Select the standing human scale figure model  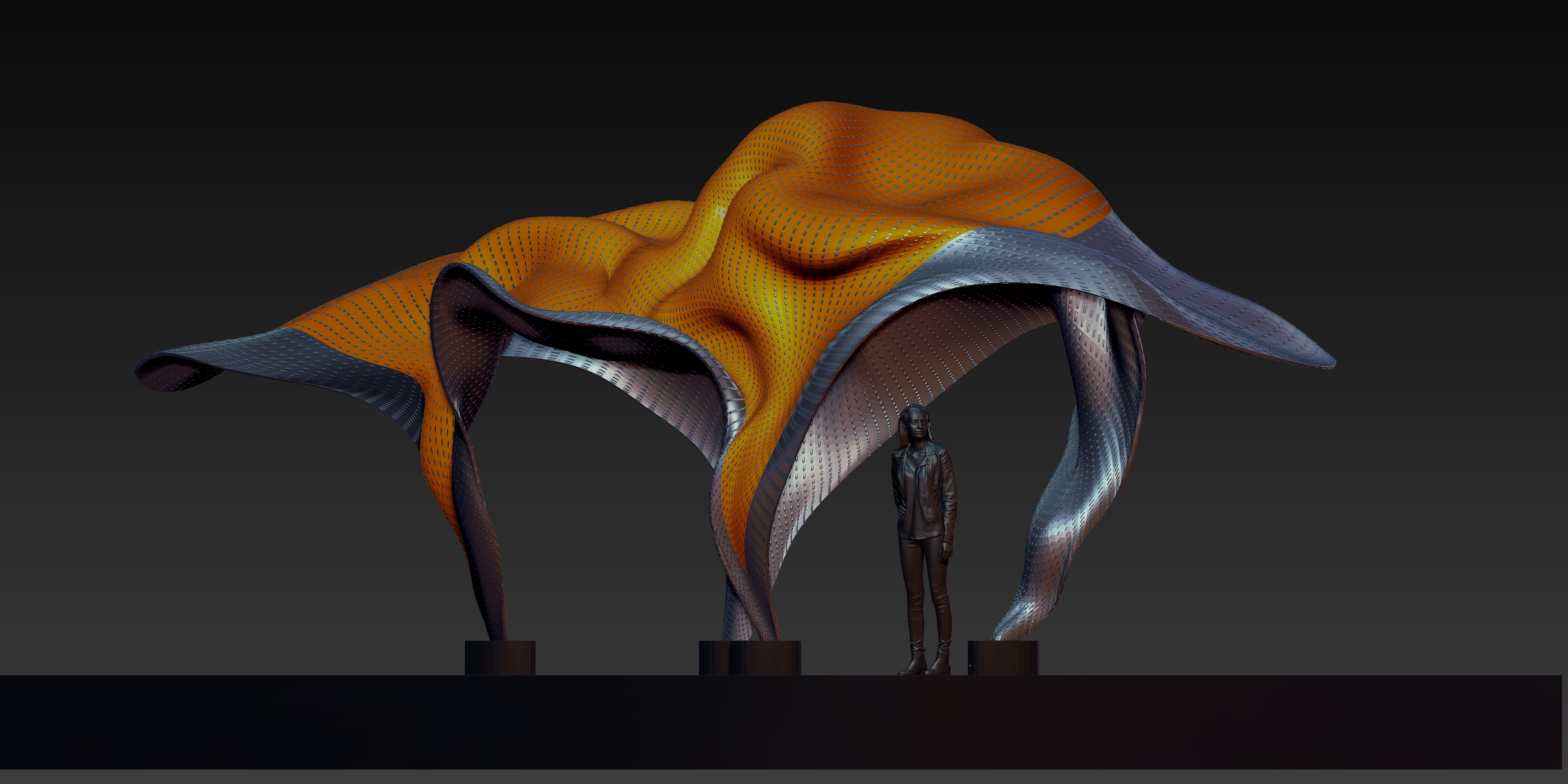(924, 540)
